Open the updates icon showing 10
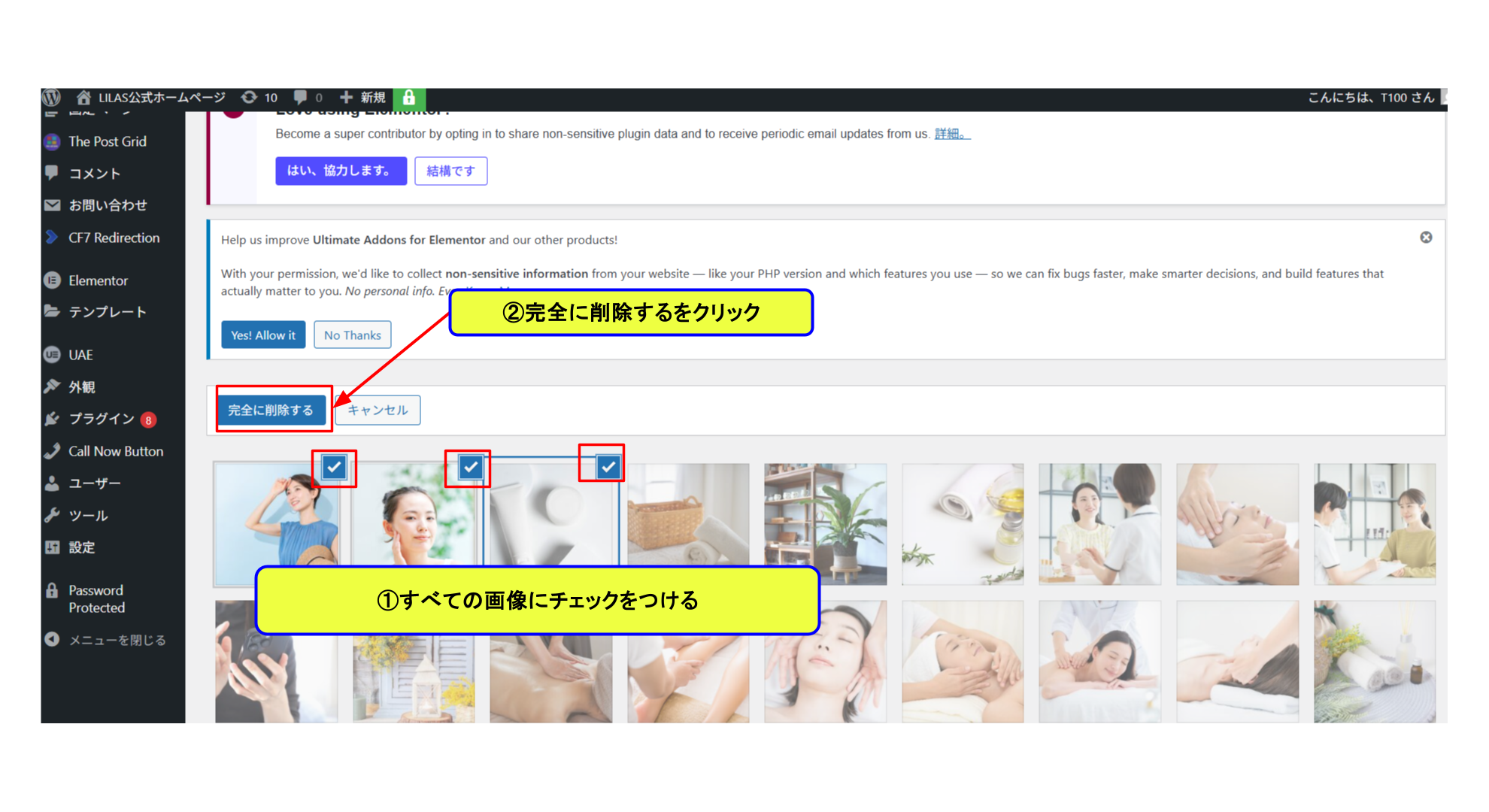This screenshot has height=812, width=1489. click(249, 97)
